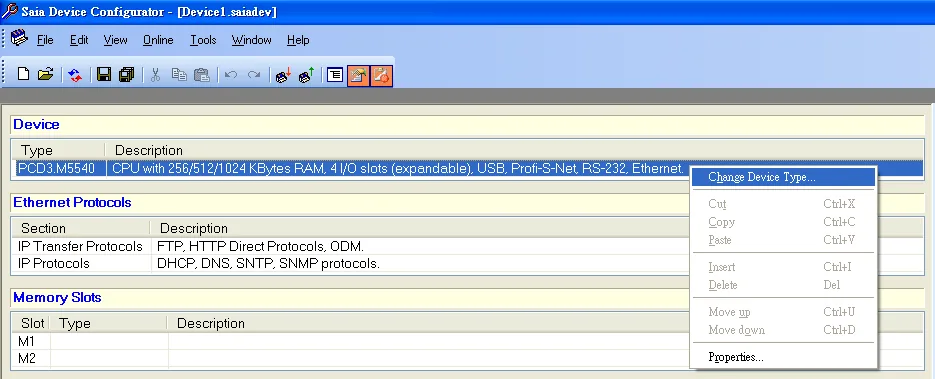The height and width of the screenshot is (379, 935).
Task: Toggle the first orange highlighted toolbar button
Action: pos(358,75)
